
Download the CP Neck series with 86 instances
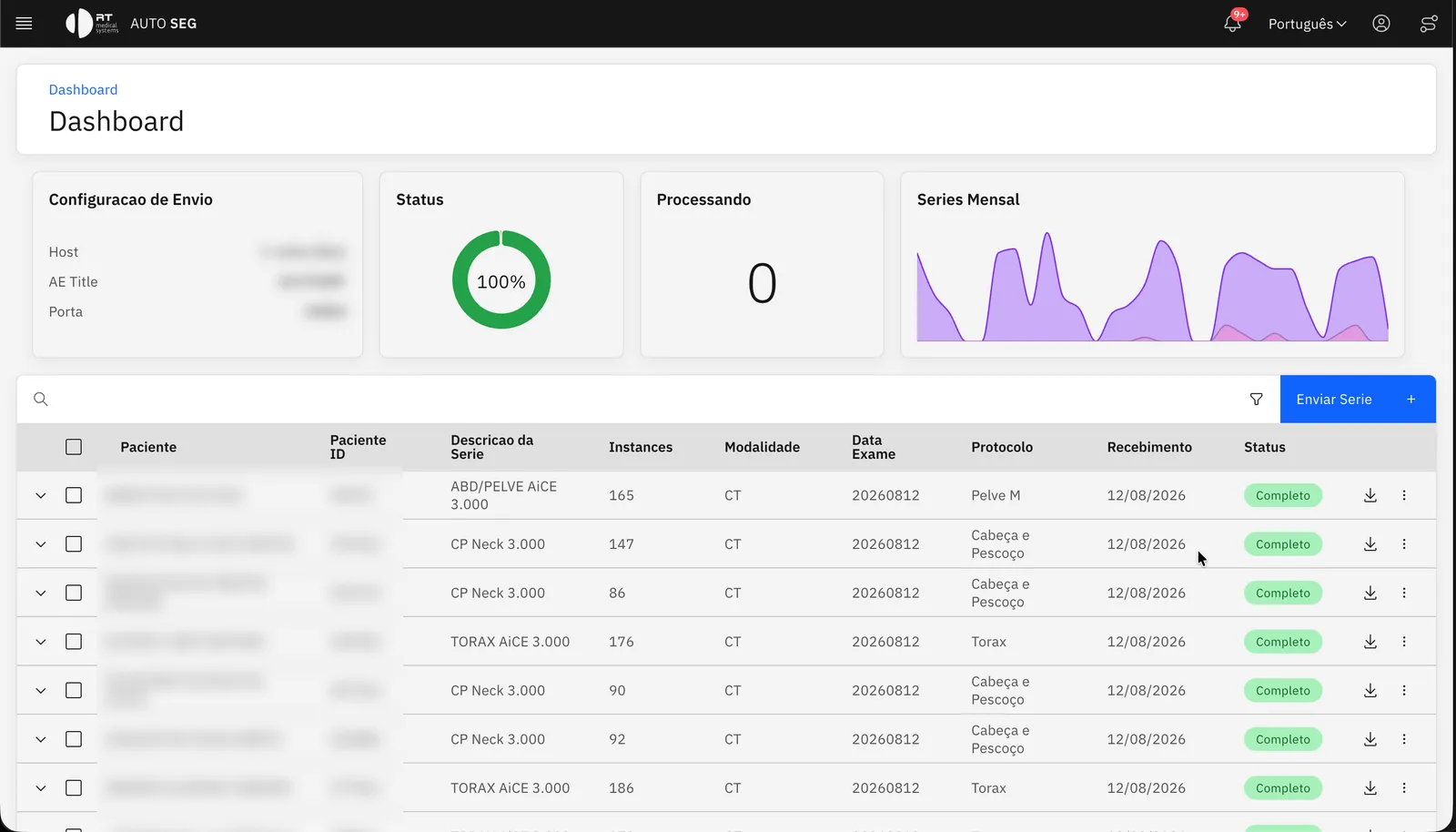coord(1370,593)
